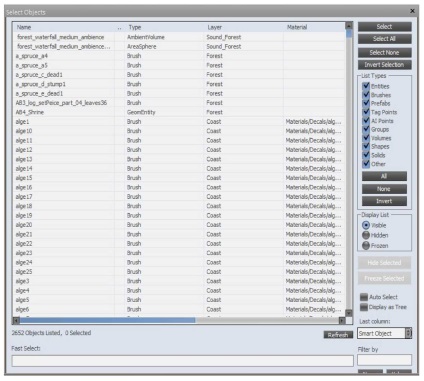Viewport: 424px width, 381px height.
Task: Enable the Display as Tree checkbox
Action: point(364,307)
